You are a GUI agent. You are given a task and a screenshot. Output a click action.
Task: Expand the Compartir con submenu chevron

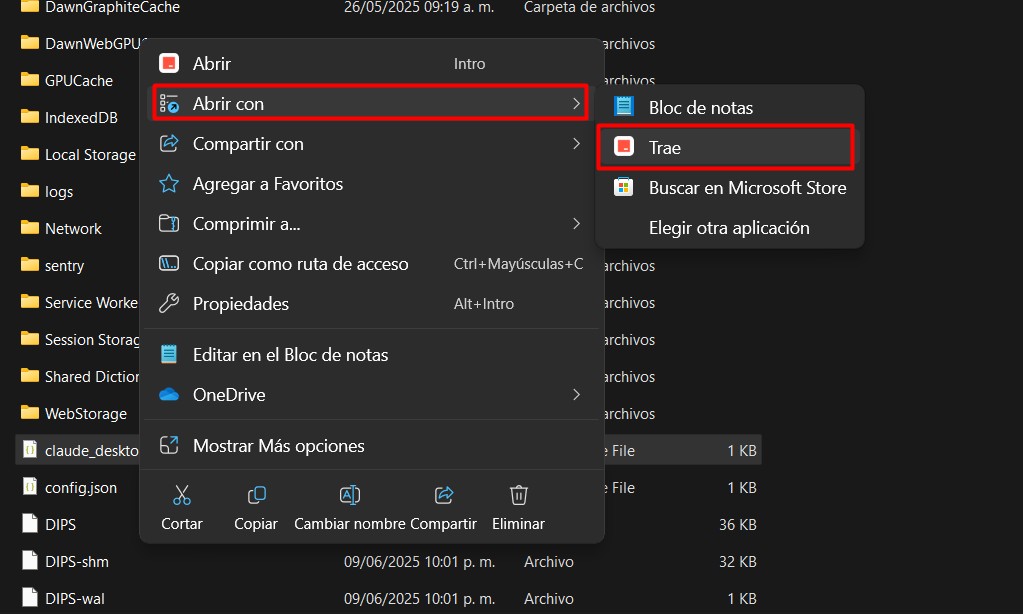pyautogui.click(x=576, y=144)
